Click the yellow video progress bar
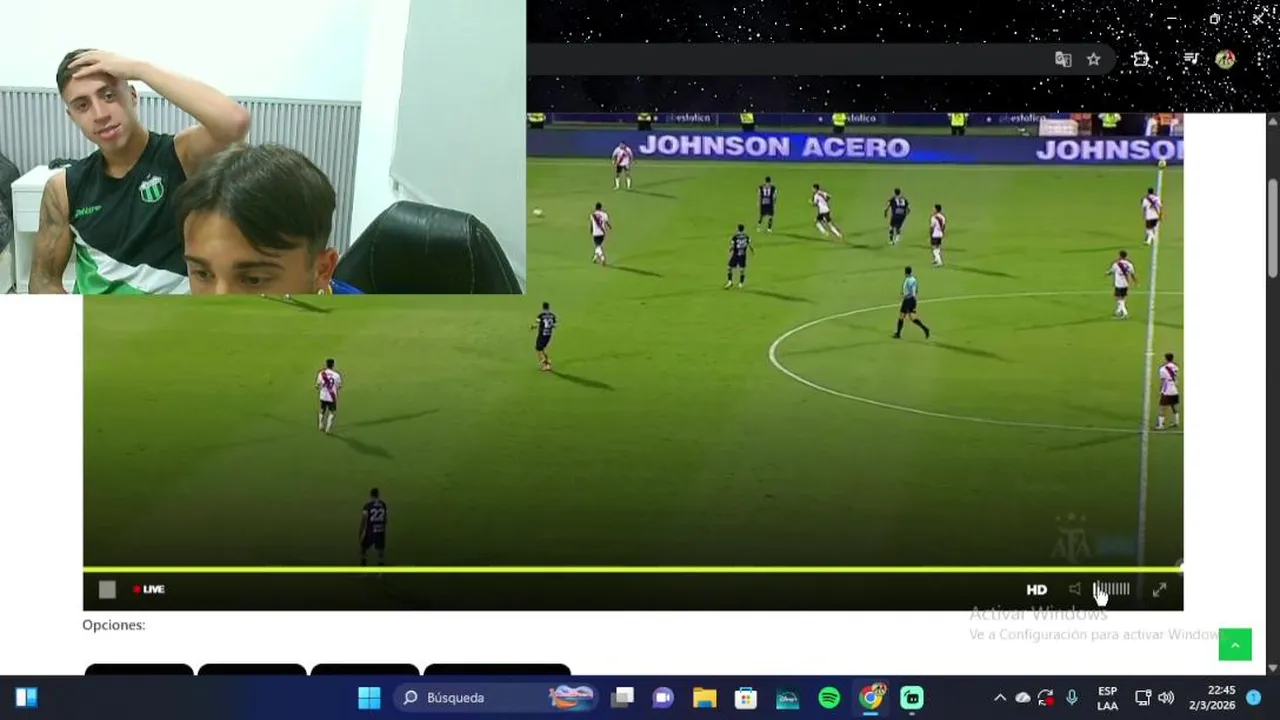Image resolution: width=1280 pixels, height=720 pixels. click(632, 569)
